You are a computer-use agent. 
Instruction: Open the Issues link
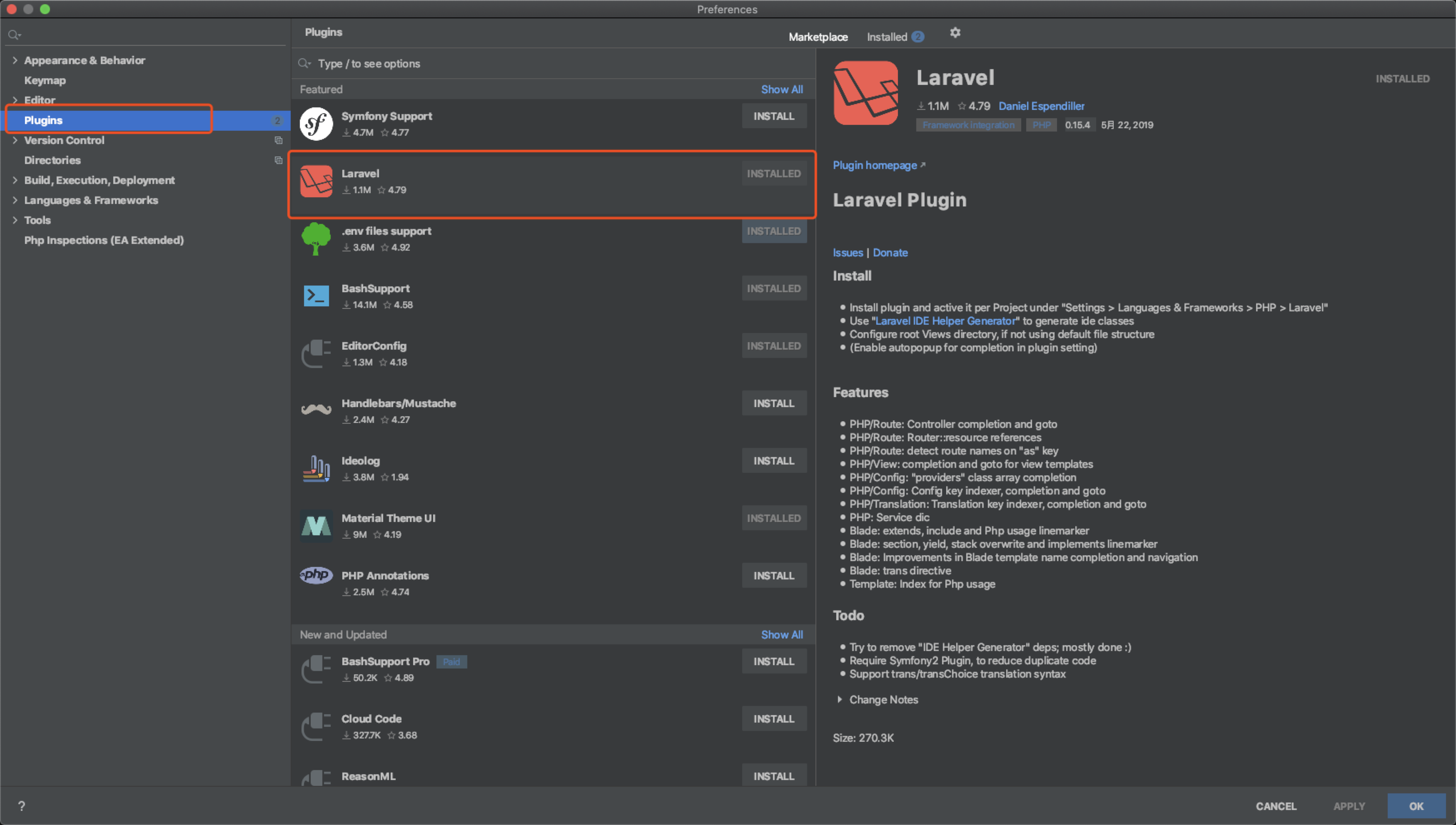coord(847,253)
